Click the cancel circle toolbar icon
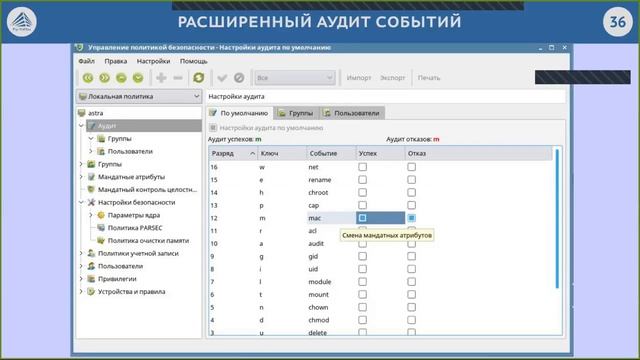The height and width of the screenshot is (360, 640). [x=239, y=78]
